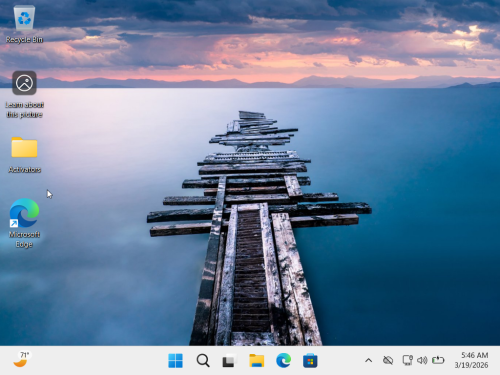Open network status from the system tray
Image resolution: width=500 pixels, height=375 pixels.
(x=407, y=360)
